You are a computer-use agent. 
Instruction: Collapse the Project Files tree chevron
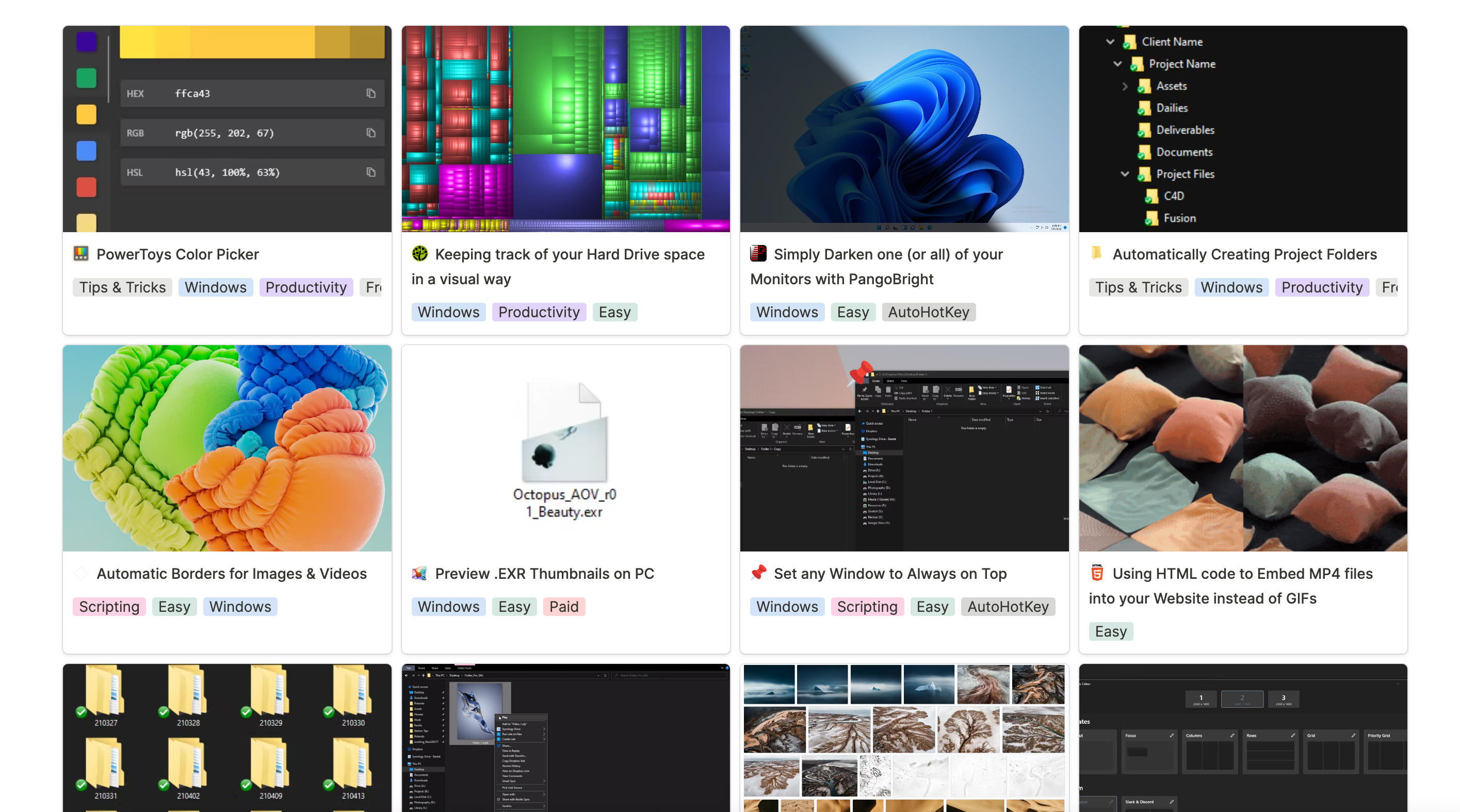click(1125, 174)
